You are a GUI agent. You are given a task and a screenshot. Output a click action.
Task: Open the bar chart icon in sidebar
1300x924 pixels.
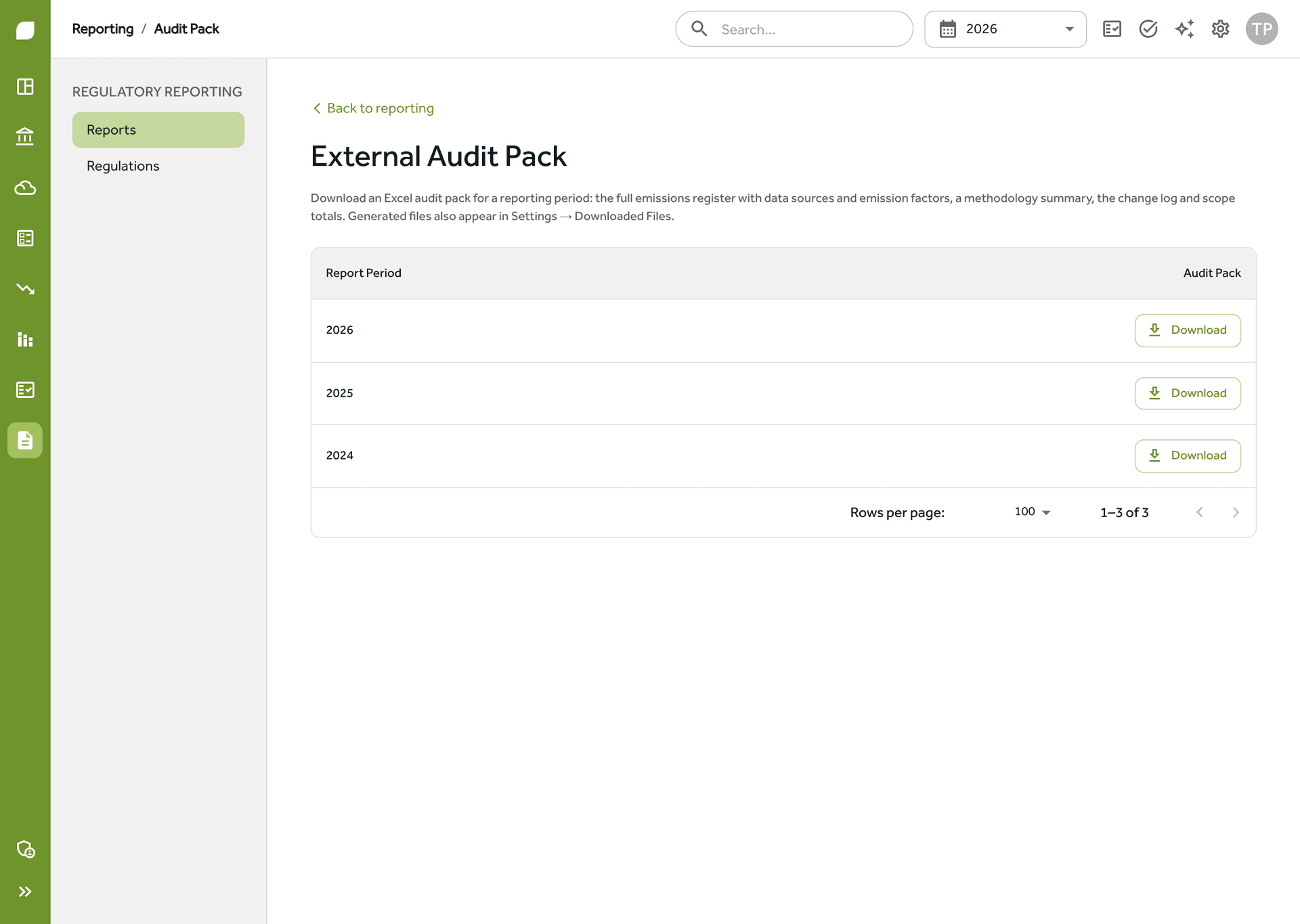point(25,339)
